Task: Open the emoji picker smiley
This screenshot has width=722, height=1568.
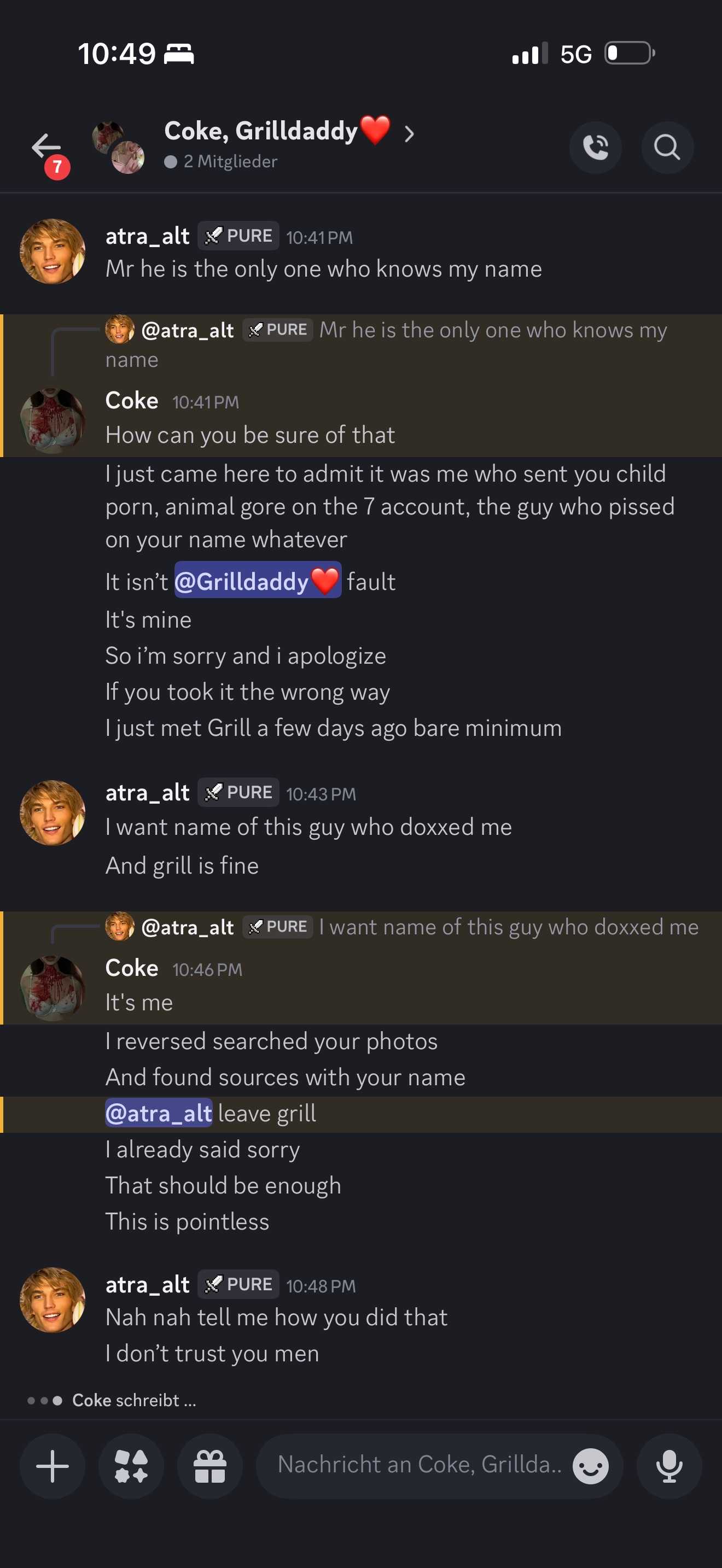Action: coord(590,1466)
